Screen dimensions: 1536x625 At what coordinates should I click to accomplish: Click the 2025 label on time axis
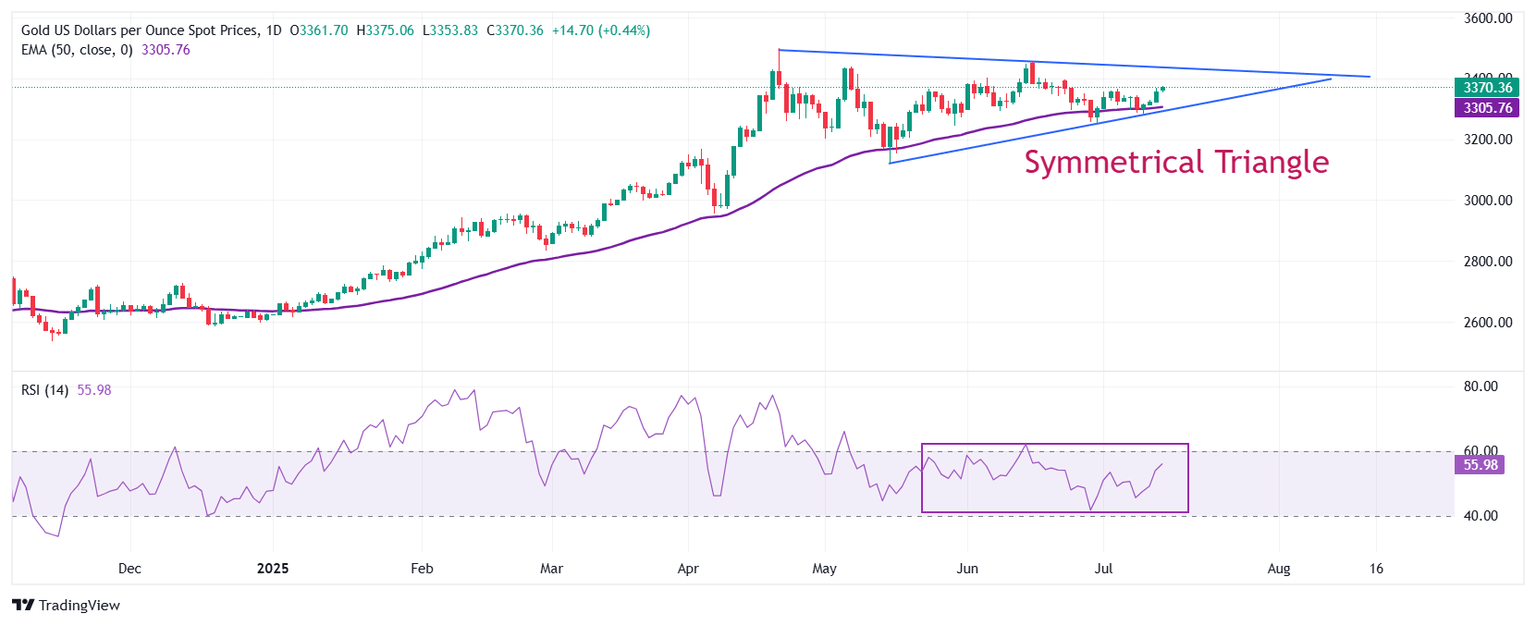[x=272, y=568]
